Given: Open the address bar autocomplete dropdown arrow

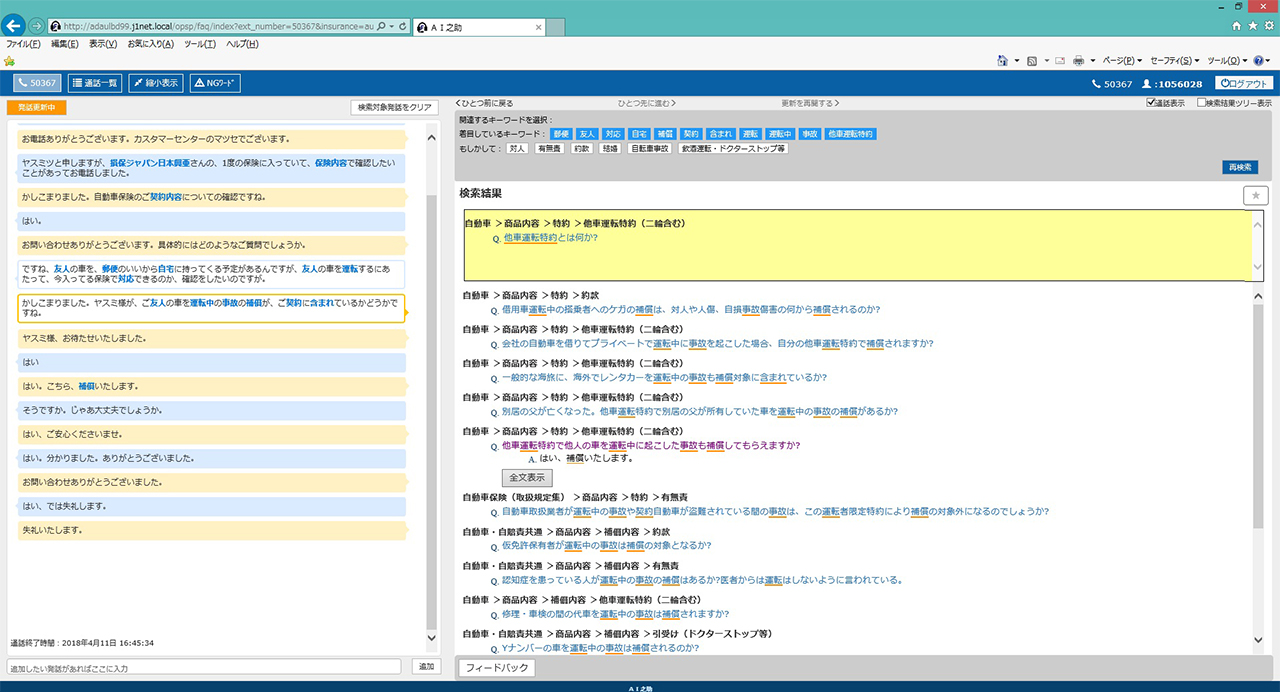Looking at the screenshot, I should [391, 26].
